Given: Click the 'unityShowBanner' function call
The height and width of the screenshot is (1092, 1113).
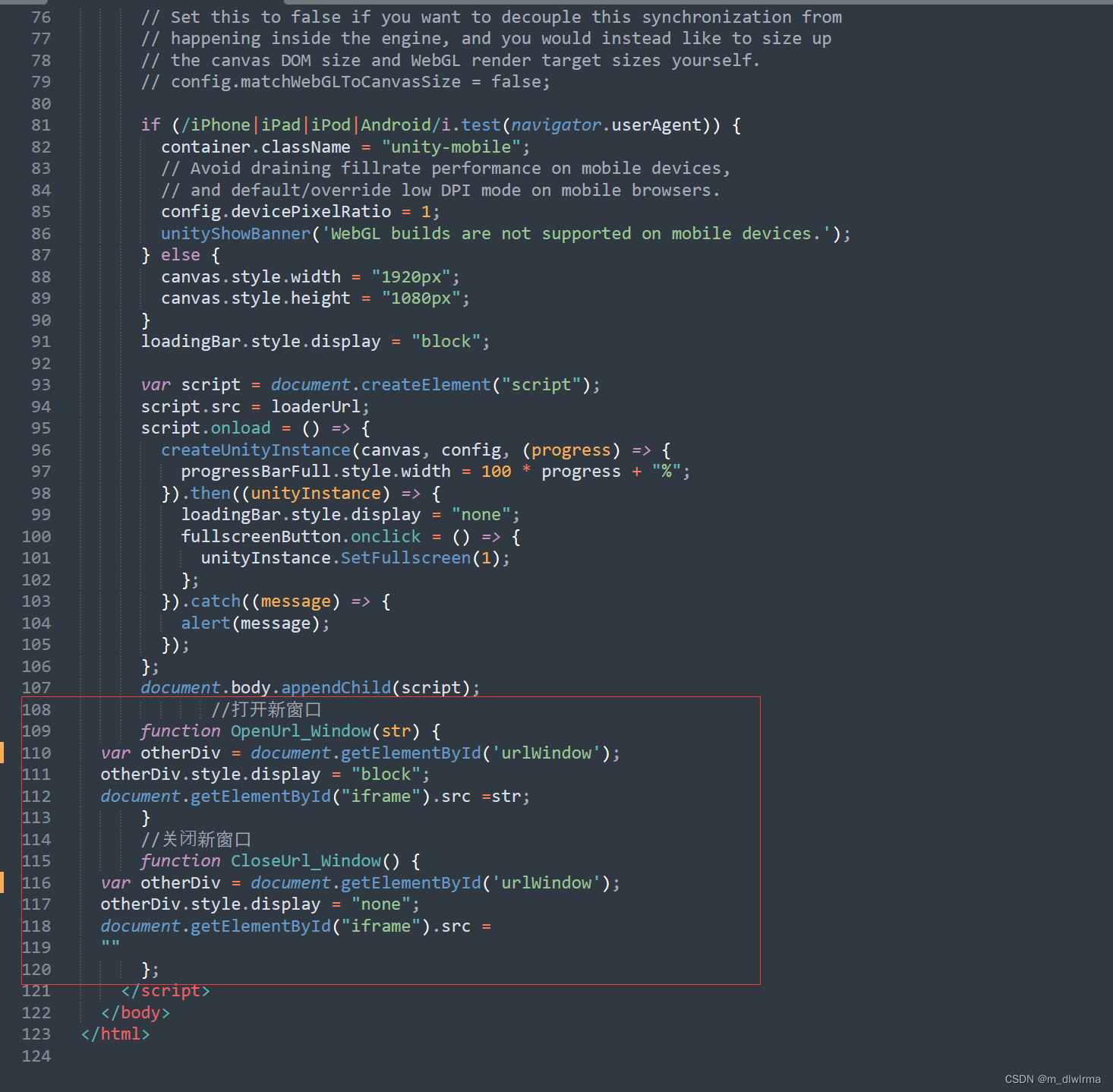Looking at the screenshot, I should click(x=235, y=234).
